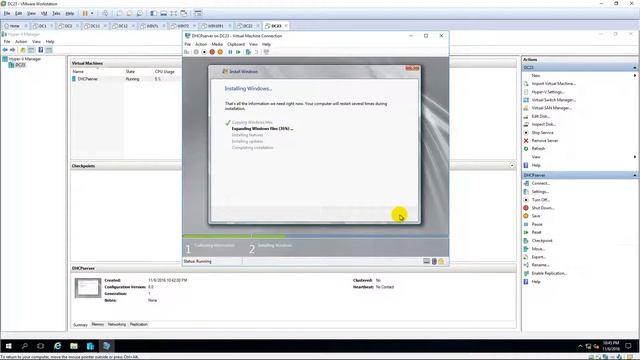The image size is (640, 360).
Task: Toggle action pane icon in Hyper-V Manager toolbar
Action: 49,50
